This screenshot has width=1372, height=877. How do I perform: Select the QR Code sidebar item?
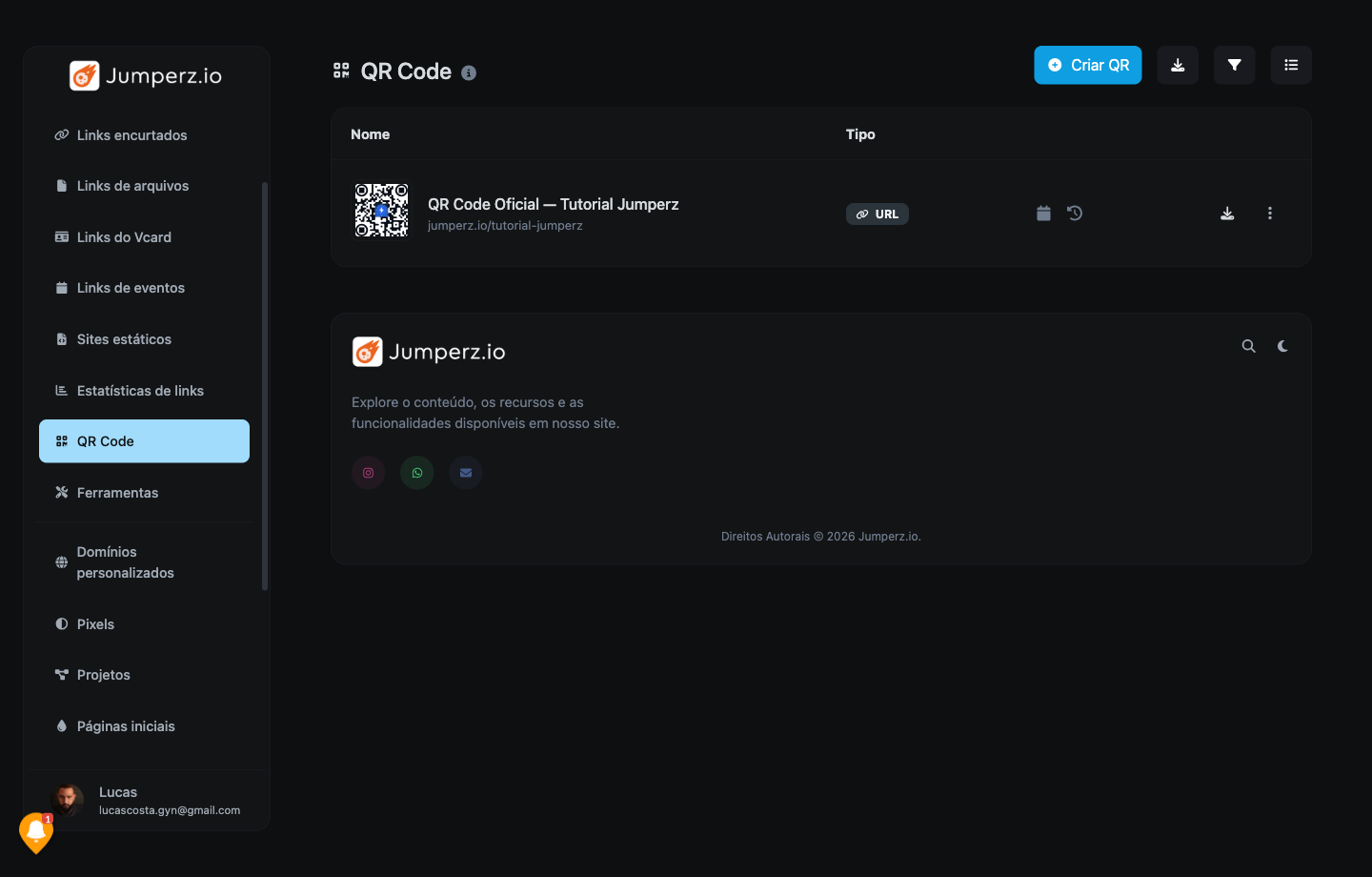(145, 441)
